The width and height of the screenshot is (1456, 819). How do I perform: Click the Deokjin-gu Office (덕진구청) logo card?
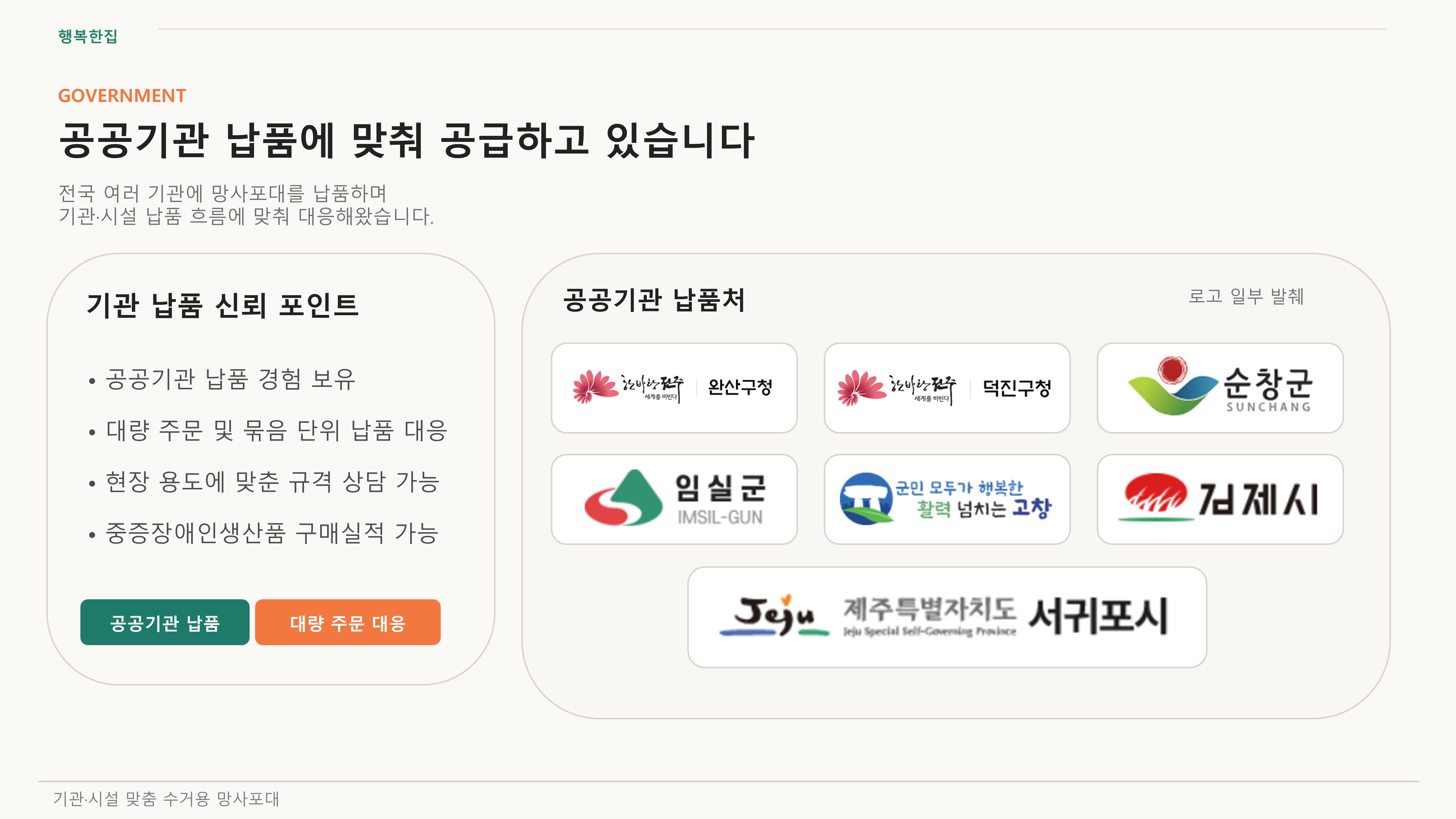(947, 388)
